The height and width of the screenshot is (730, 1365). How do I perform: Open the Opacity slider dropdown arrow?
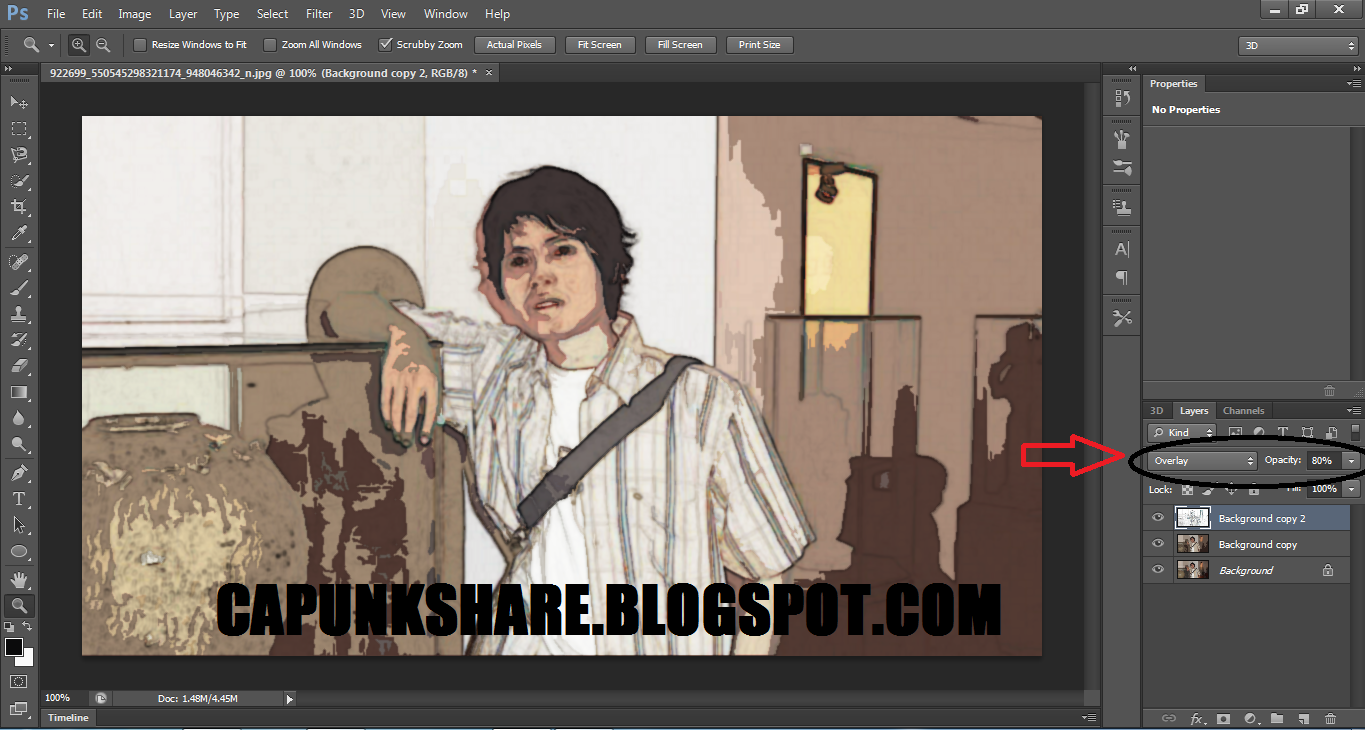pos(1352,461)
